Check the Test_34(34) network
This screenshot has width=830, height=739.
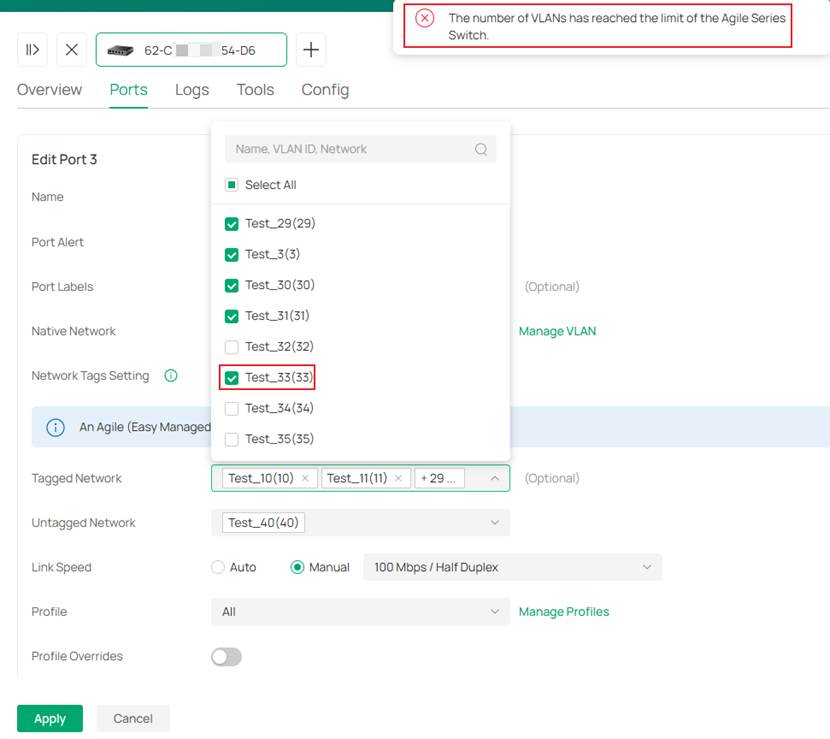coord(232,407)
